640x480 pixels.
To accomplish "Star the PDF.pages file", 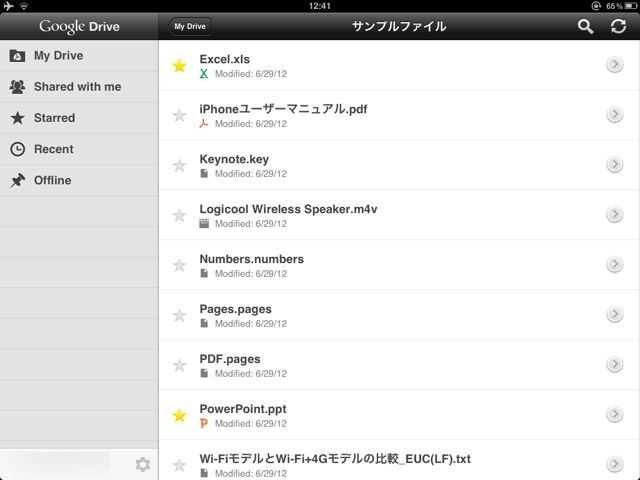I will click(179, 365).
